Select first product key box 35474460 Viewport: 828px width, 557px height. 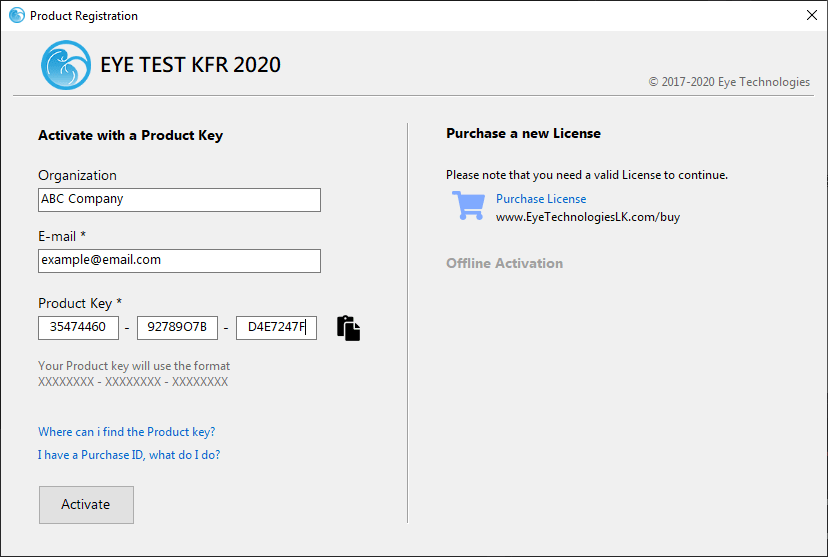(78, 328)
